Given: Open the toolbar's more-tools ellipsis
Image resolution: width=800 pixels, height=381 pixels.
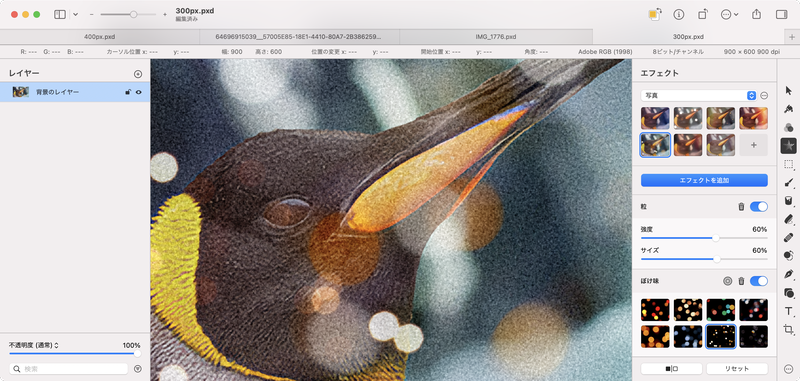Looking at the screenshot, I should (x=788, y=369).
